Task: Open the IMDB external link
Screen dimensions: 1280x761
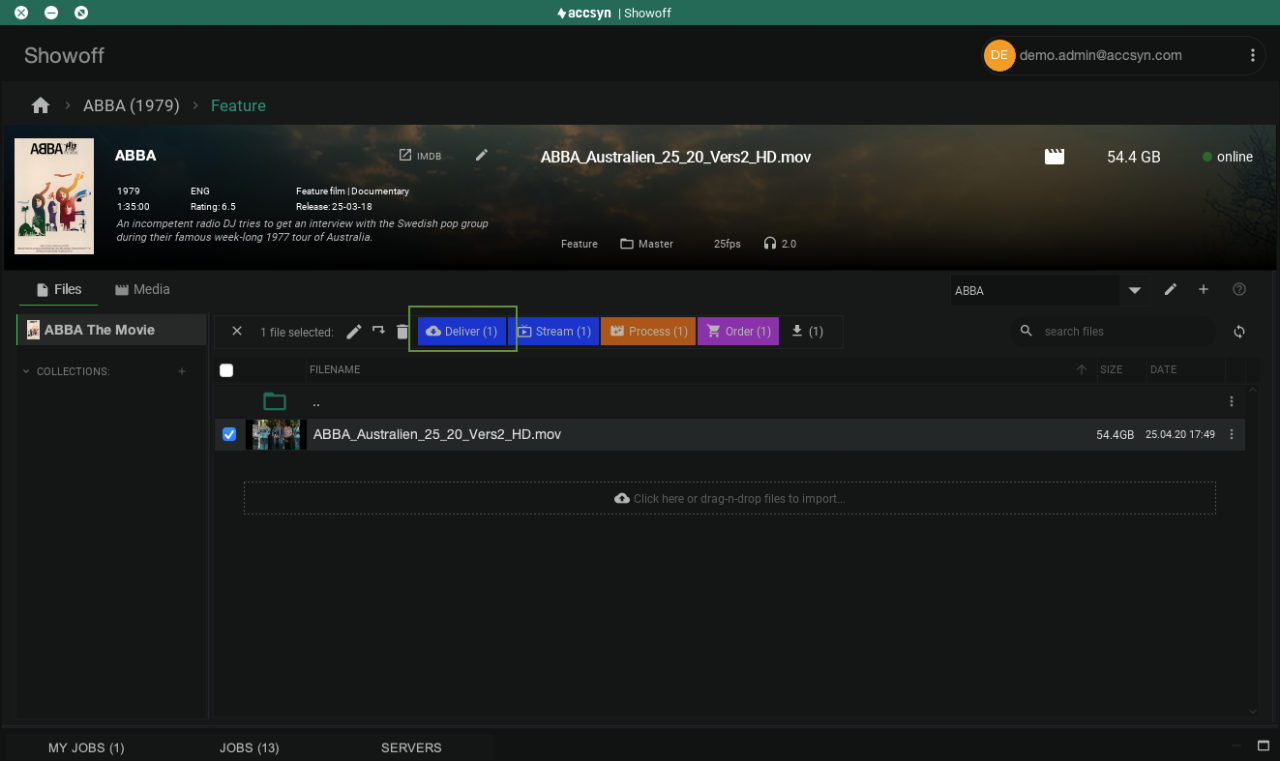Action: tap(420, 156)
